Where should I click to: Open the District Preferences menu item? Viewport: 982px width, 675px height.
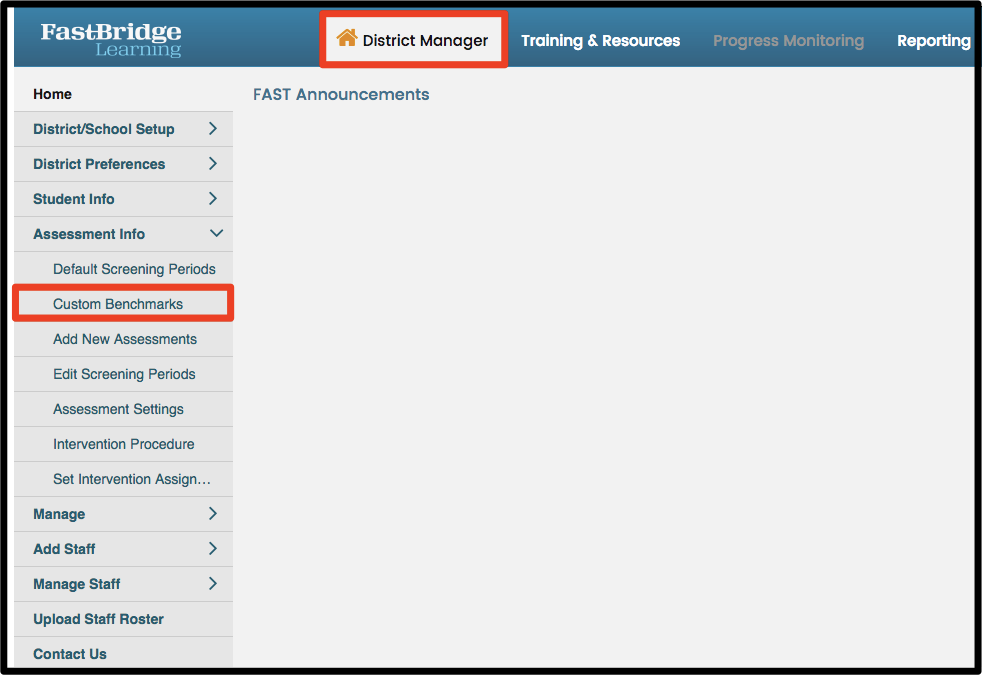point(123,164)
